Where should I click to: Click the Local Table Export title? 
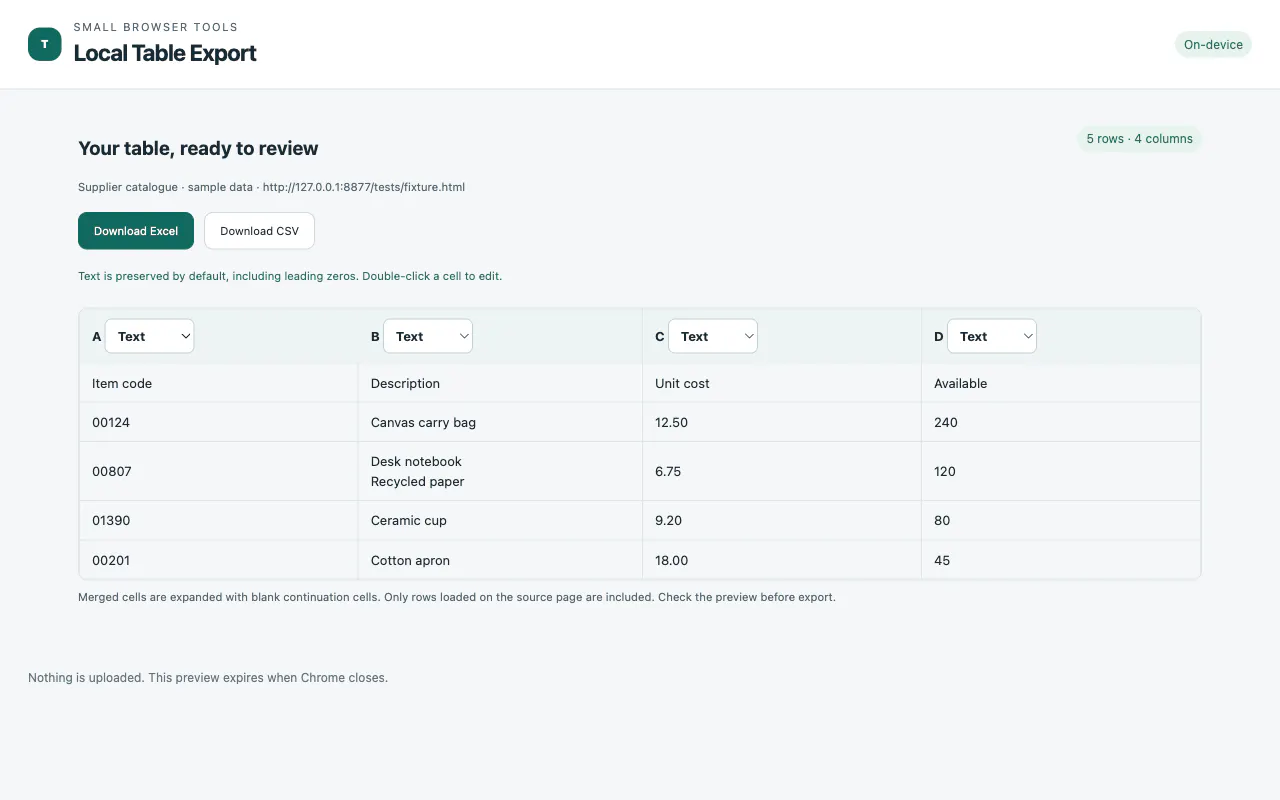165,53
